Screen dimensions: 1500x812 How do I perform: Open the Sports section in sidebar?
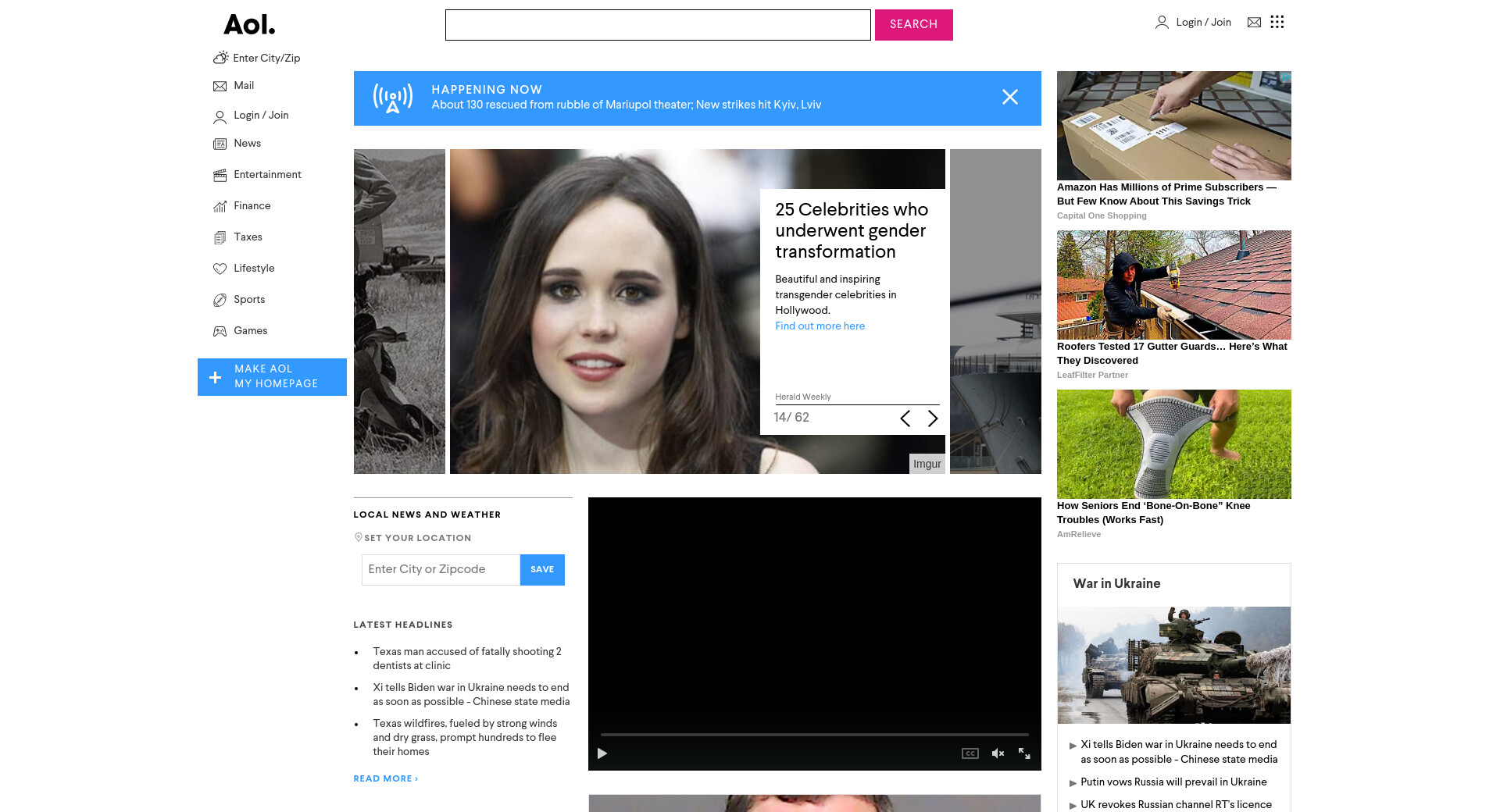click(248, 300)
